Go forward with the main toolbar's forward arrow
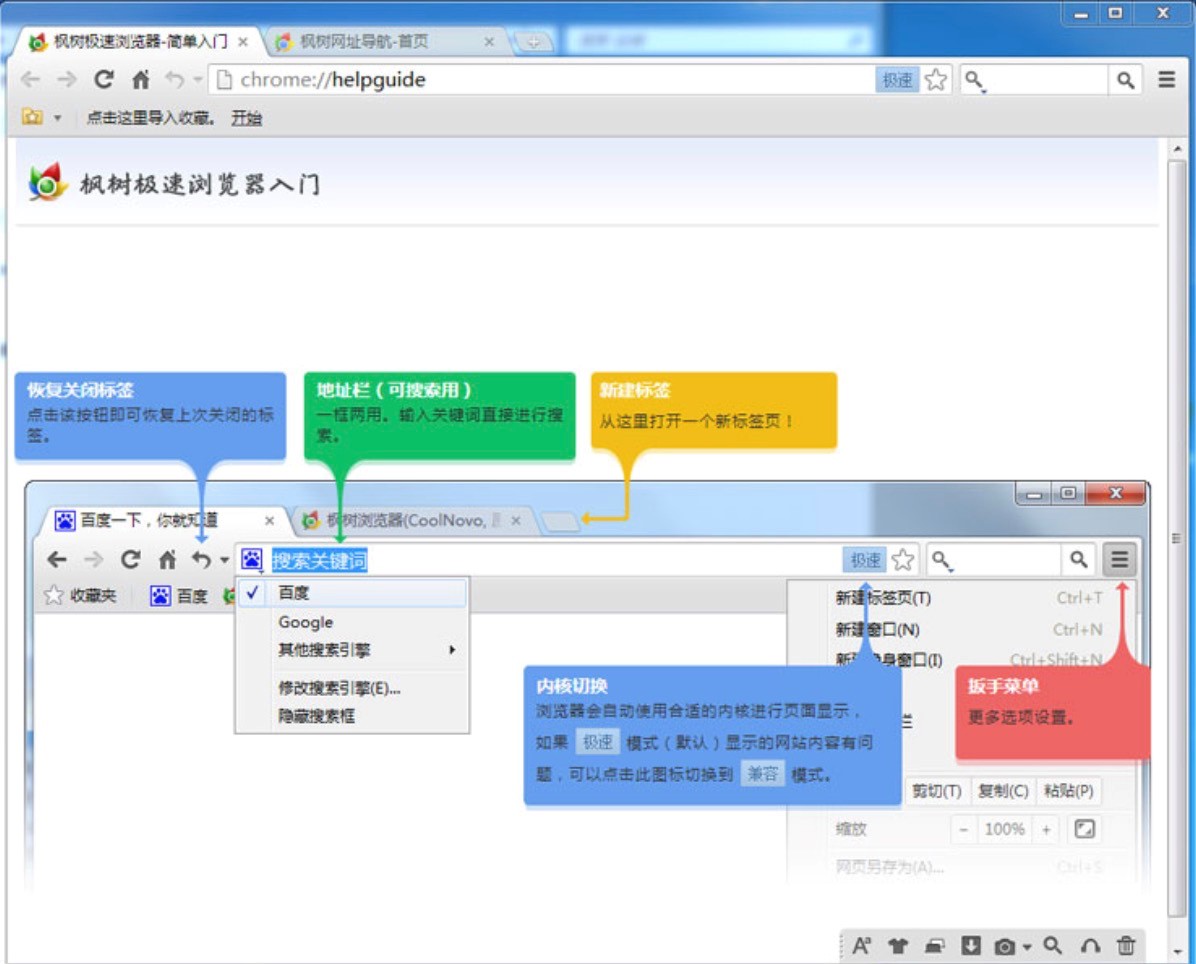Screen dimensions: 1196x964 coord(67,79)
